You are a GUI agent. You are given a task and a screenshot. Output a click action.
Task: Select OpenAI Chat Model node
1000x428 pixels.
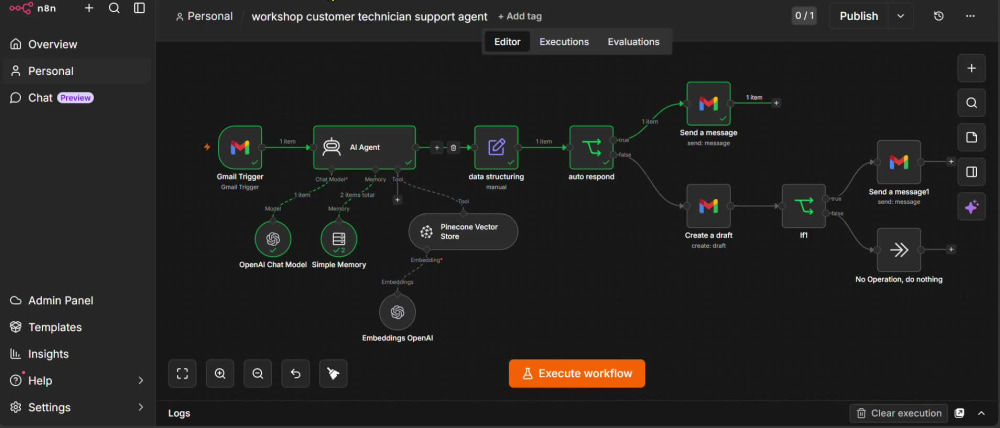pos(273,239)
